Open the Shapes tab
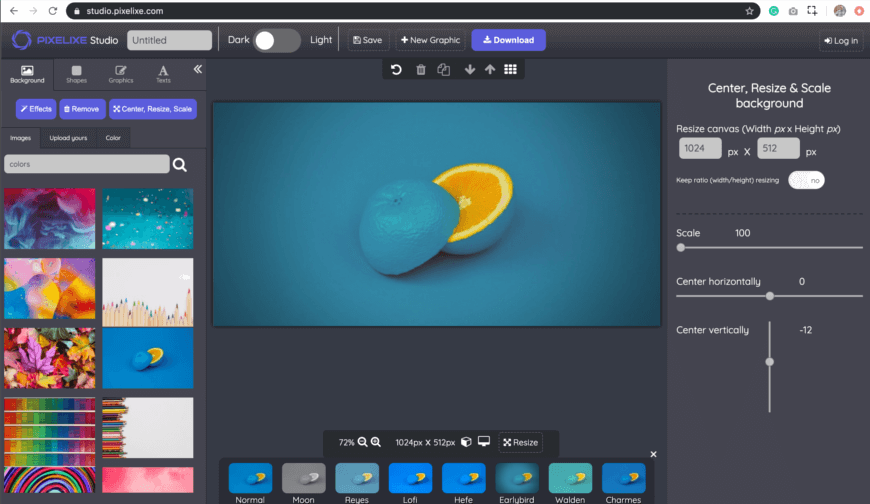870x504 pixels. click(76, 74)
